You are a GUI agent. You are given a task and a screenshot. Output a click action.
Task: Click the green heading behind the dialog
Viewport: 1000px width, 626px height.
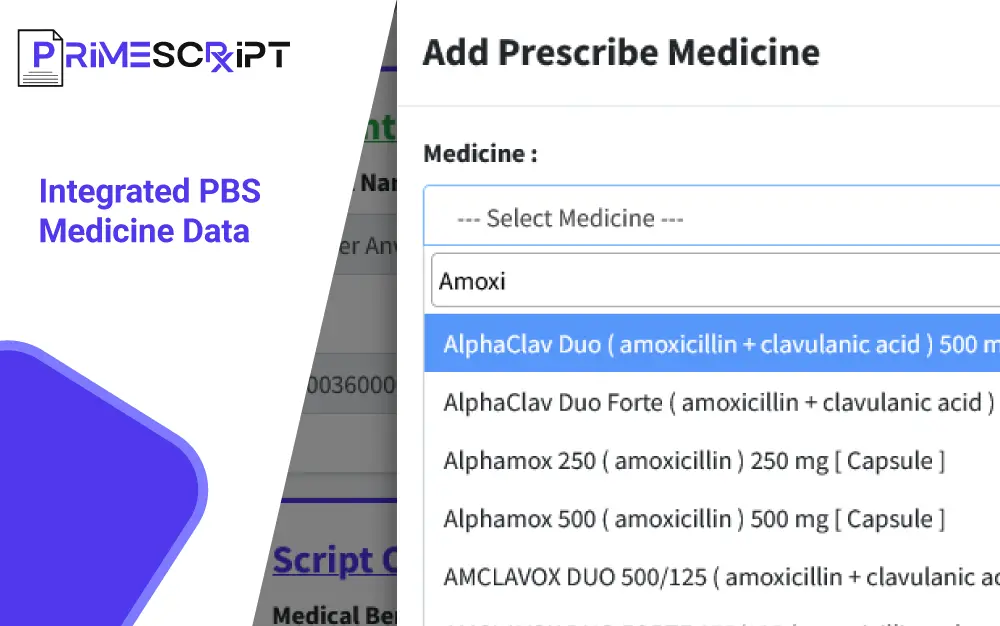tap(378, 128)
